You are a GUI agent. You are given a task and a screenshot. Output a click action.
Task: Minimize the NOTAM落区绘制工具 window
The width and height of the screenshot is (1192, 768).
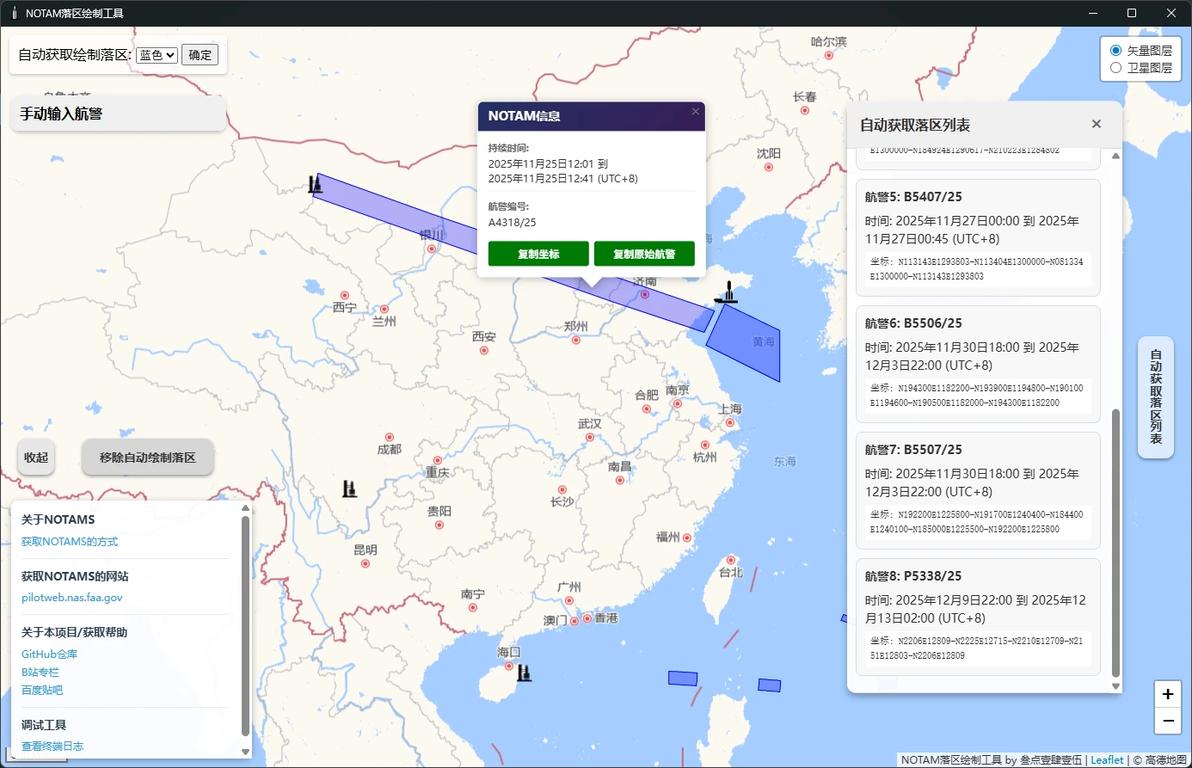[1092, 13]
